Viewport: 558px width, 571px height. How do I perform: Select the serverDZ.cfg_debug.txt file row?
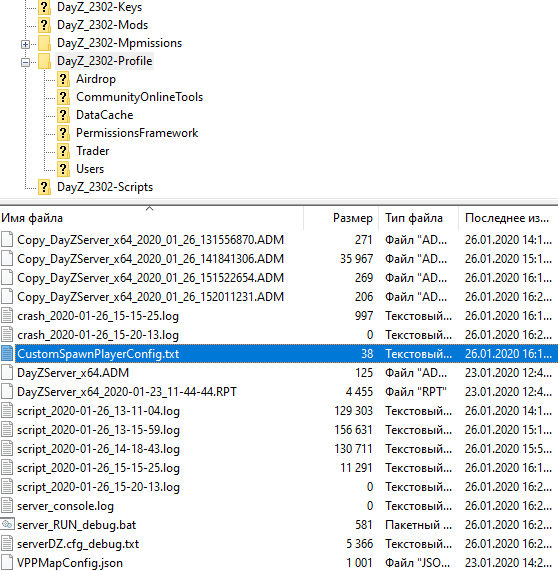pos(279,544)
